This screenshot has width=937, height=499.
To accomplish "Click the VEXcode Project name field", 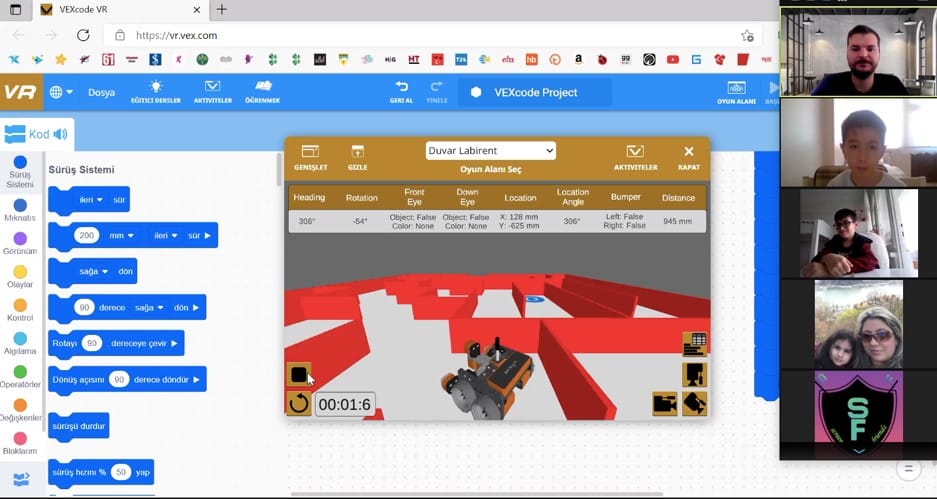I will [x=535, y=92].
